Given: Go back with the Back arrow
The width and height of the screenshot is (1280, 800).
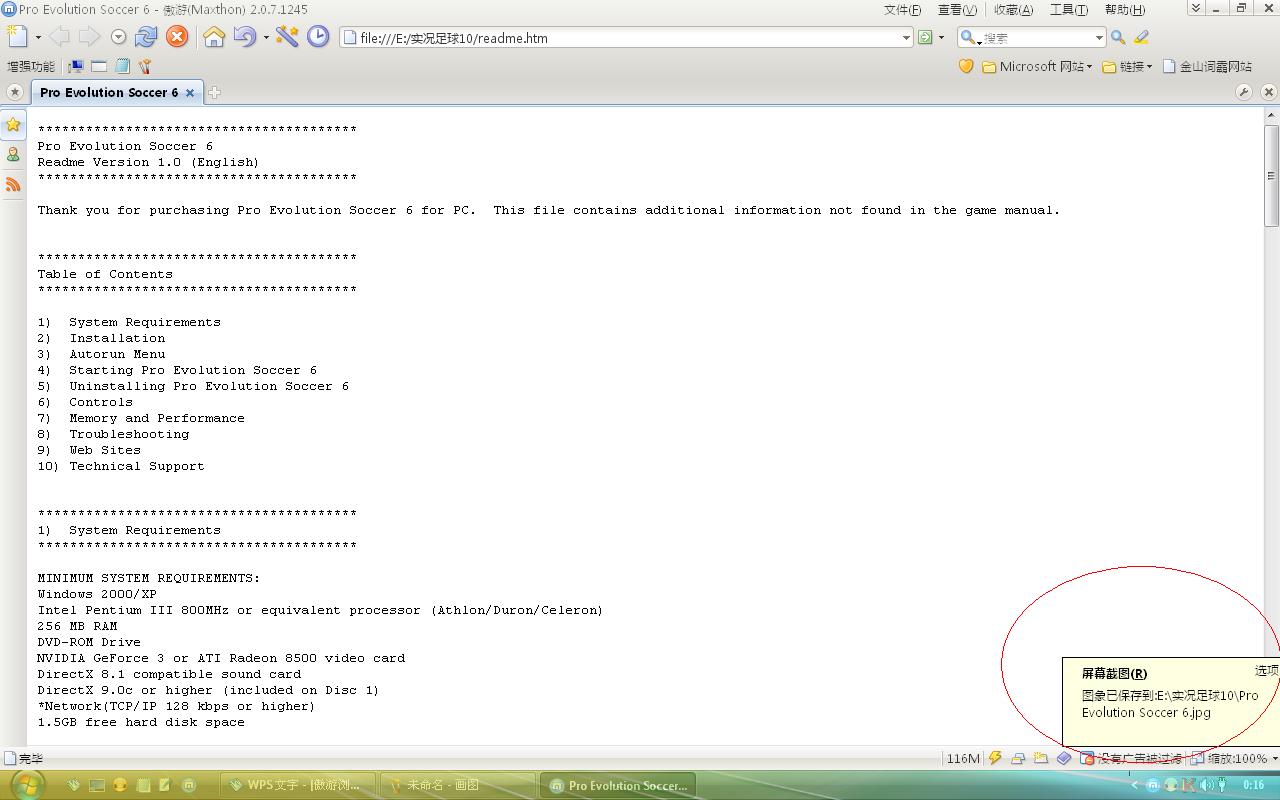Looking at the screenshot, I should coord(59,37).
